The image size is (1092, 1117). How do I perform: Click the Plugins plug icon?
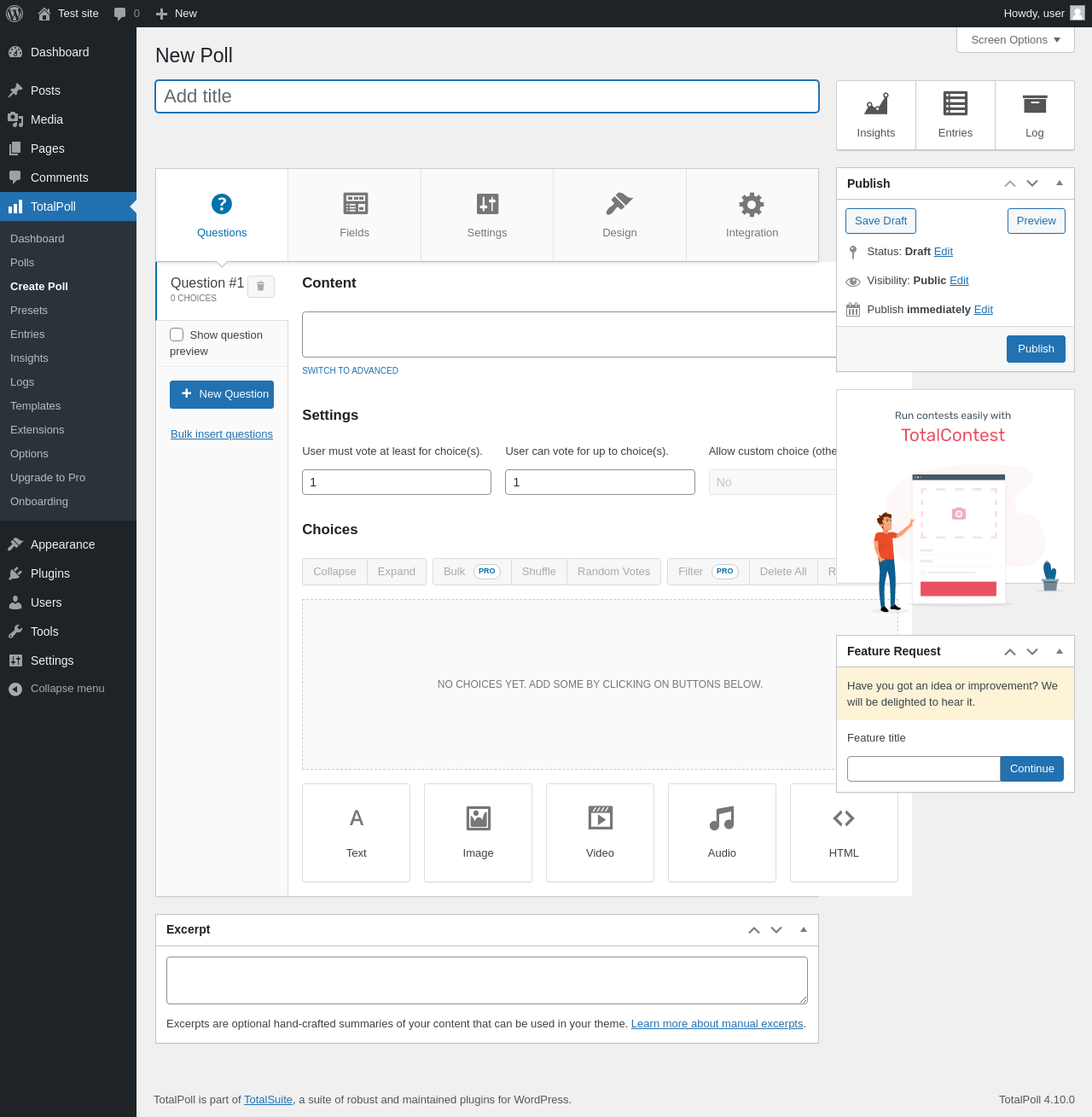[x=15, y=573]
